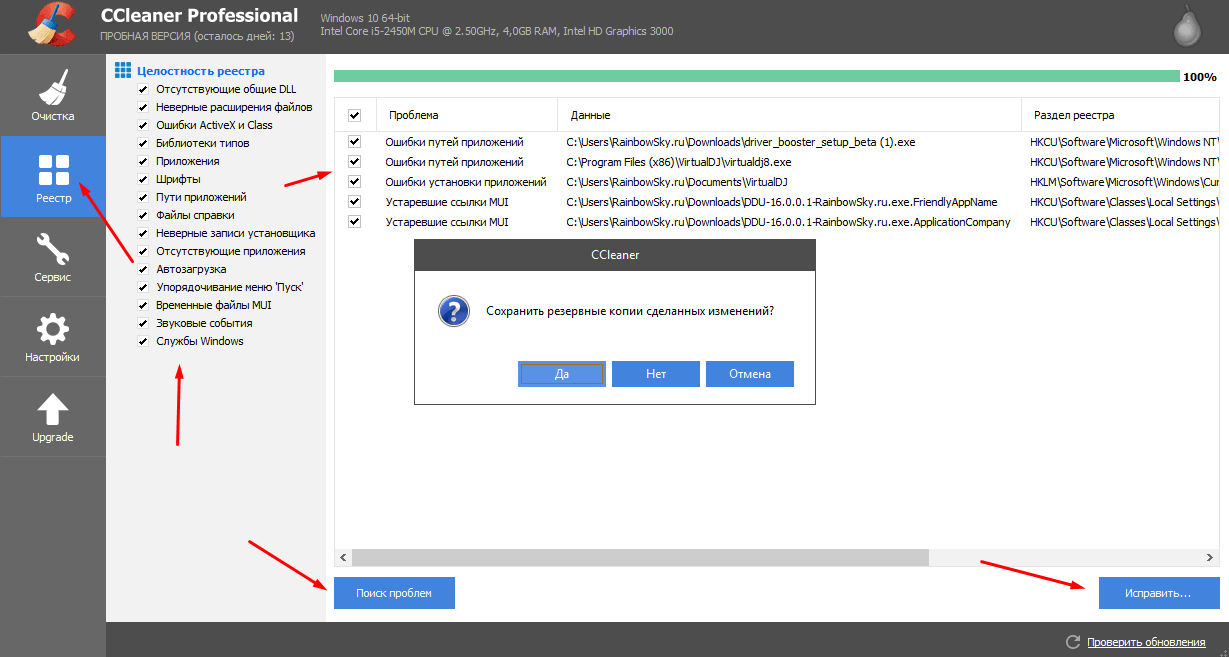Open the Сервис wrench section
This screenshot has height=657, width=1229.
pyautogui.click(x=52, y=257)
